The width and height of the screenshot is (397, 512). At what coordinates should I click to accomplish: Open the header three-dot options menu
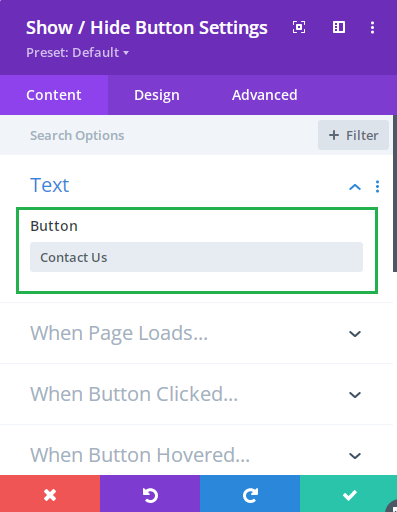pos(372,27)
